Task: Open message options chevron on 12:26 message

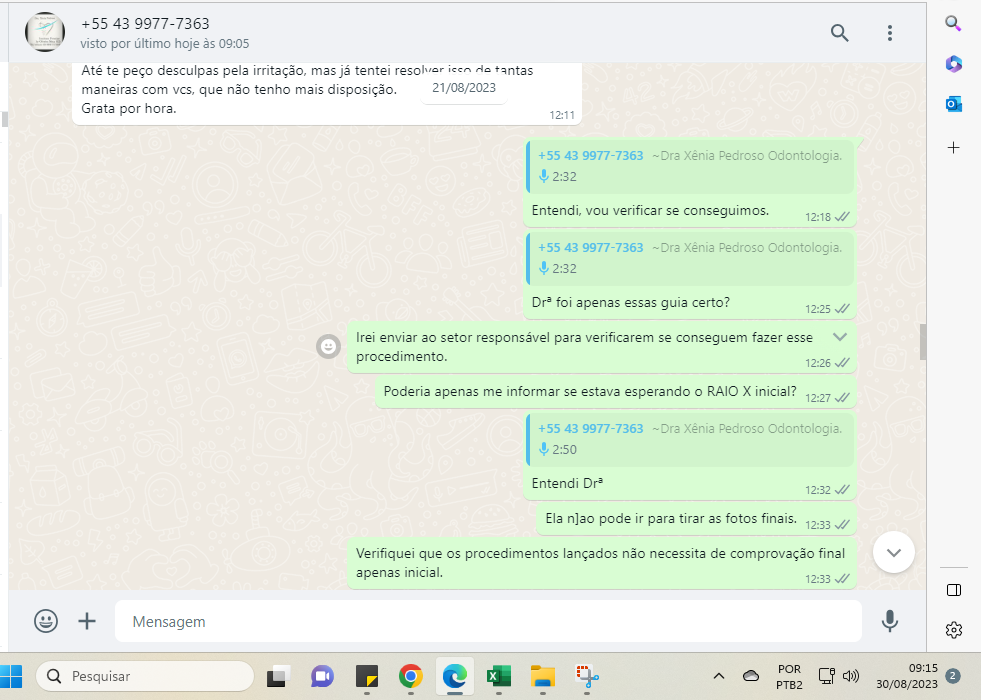Action: [x=840, y=337]
